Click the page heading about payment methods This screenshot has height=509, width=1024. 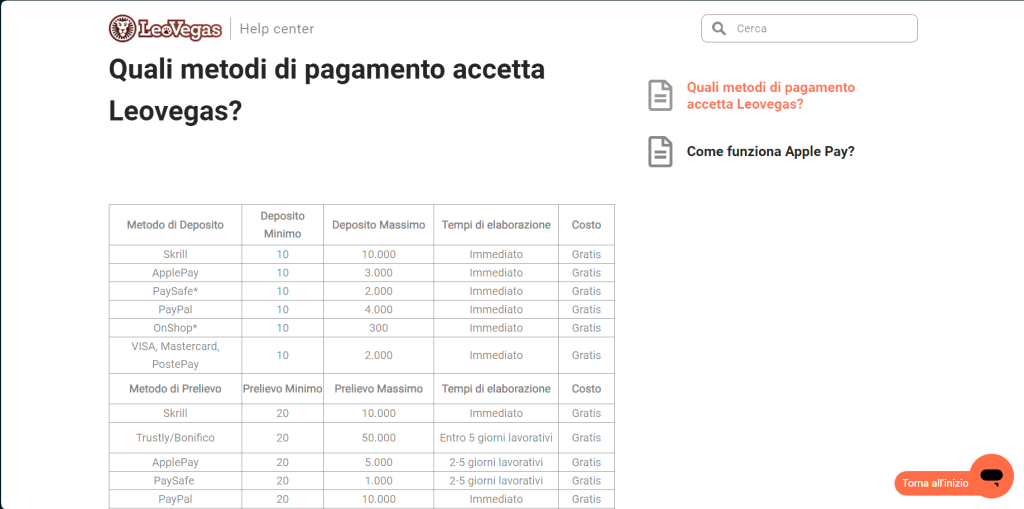(x=327, y=91)
